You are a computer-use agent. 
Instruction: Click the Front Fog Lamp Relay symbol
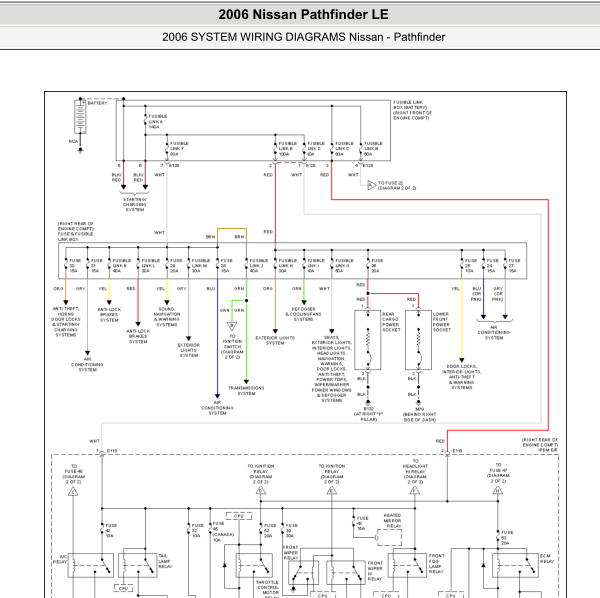[409, 564]
